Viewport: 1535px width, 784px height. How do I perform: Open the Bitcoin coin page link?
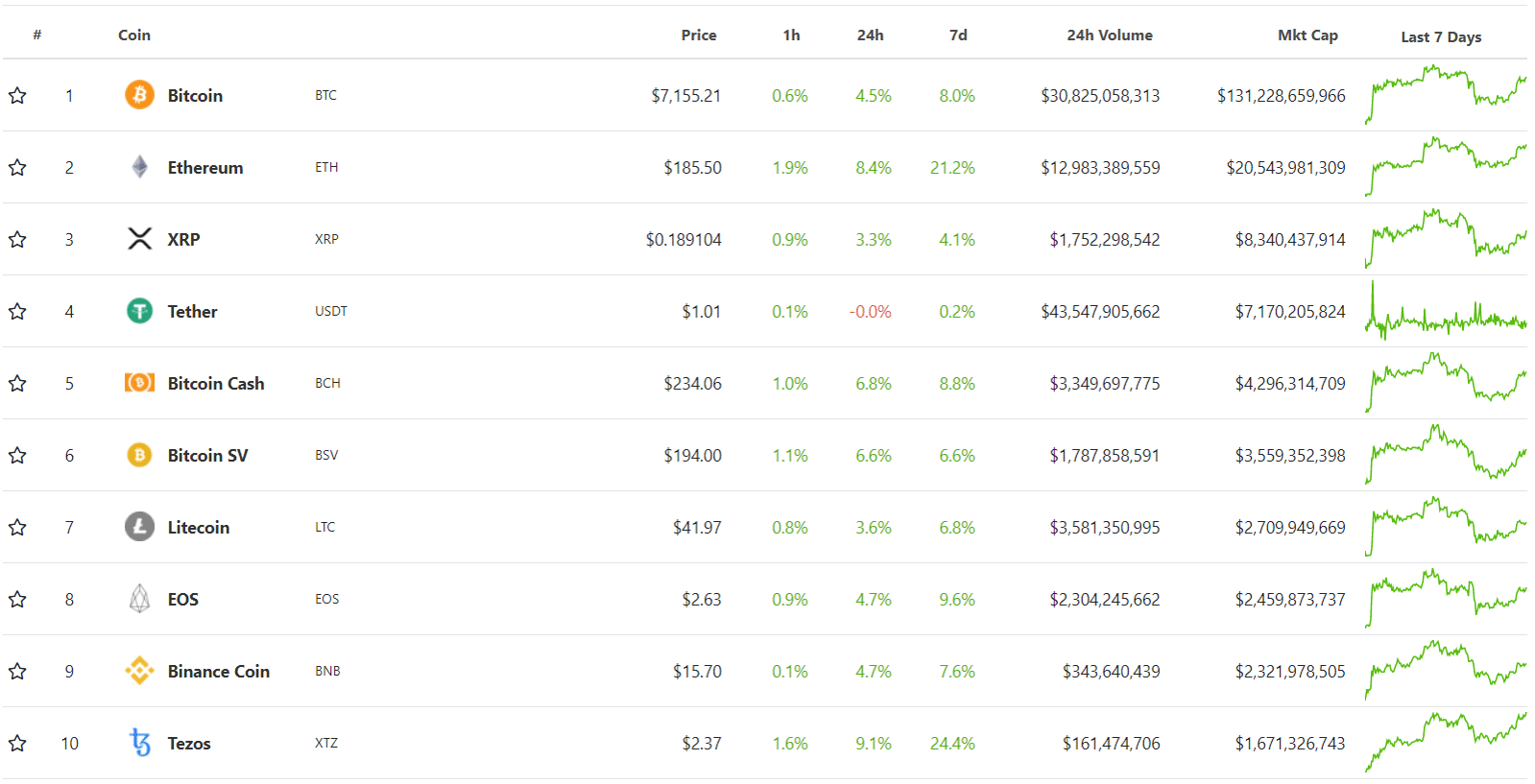tap(195, 95)
